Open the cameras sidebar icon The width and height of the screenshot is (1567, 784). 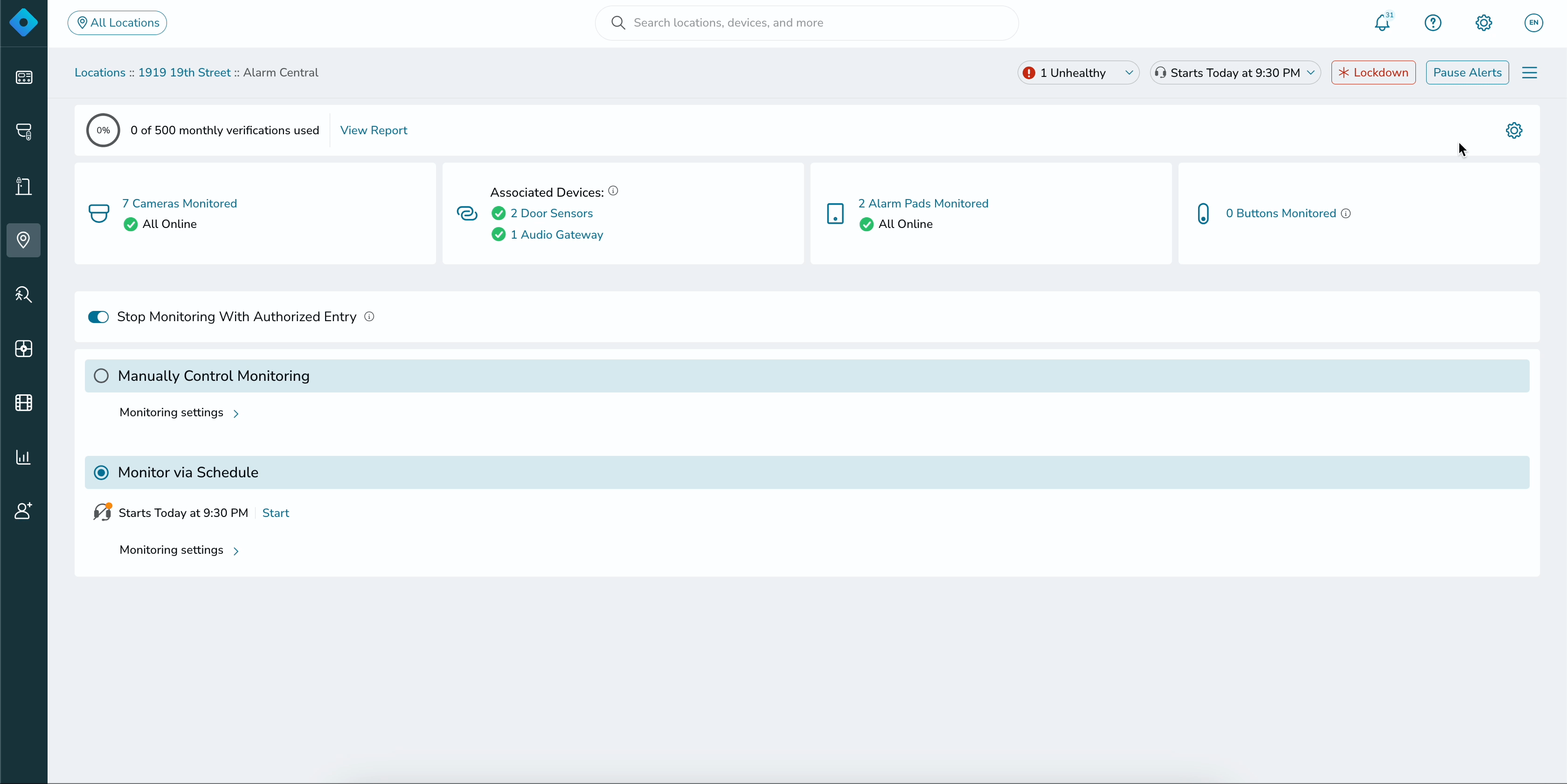point(24,131)
